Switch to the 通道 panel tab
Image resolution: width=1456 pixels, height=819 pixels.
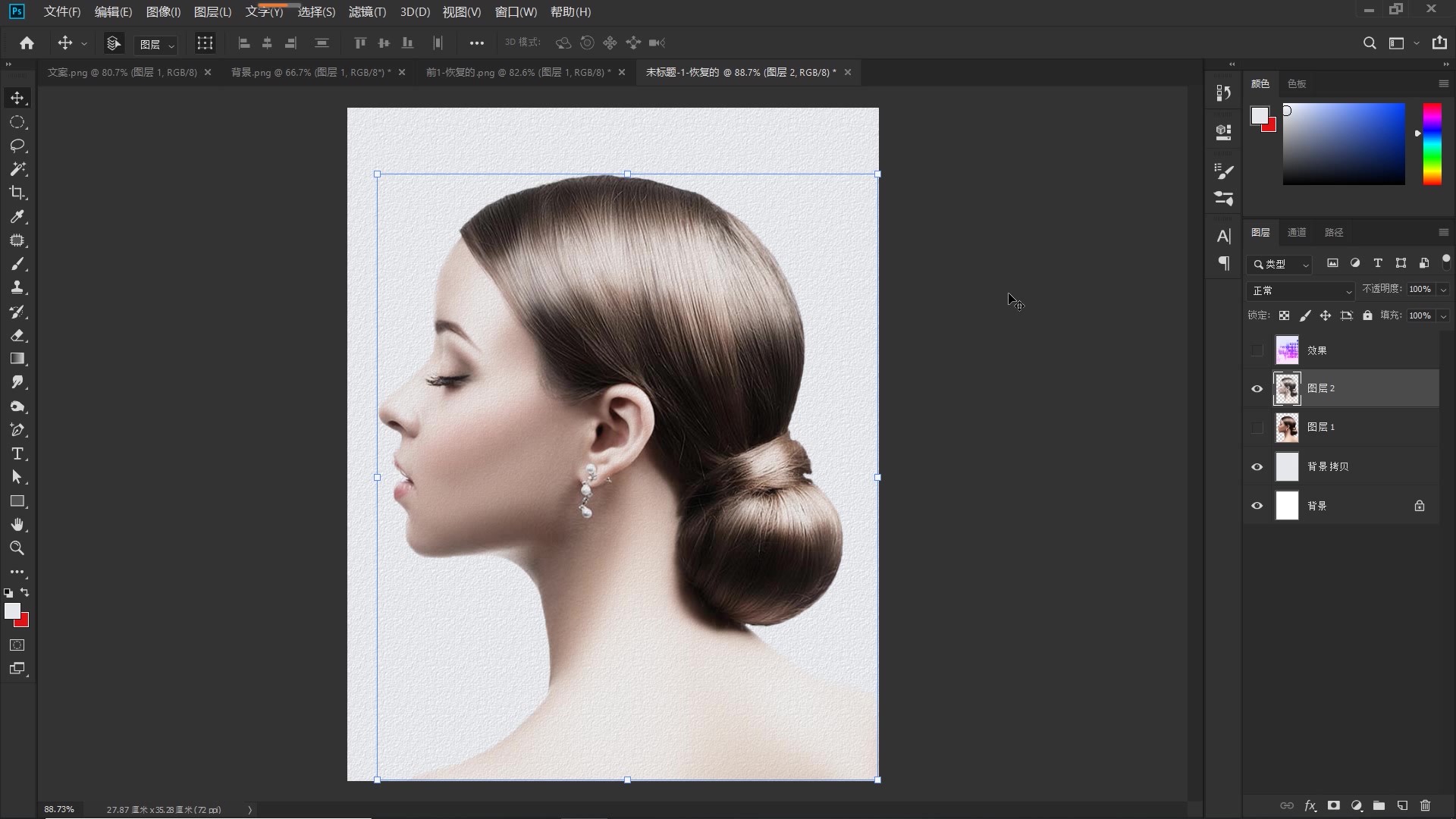pos(1297,232)
